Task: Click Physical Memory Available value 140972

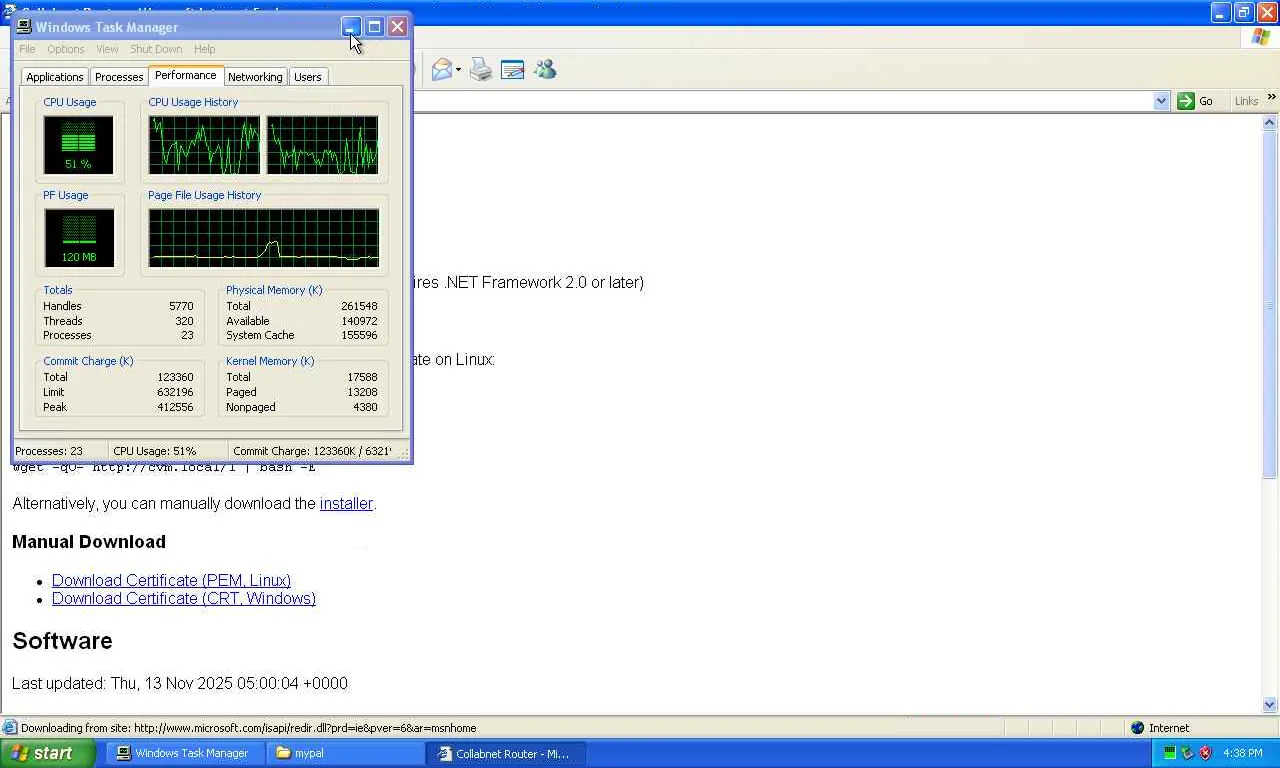Action: click(x=359, y=321)
